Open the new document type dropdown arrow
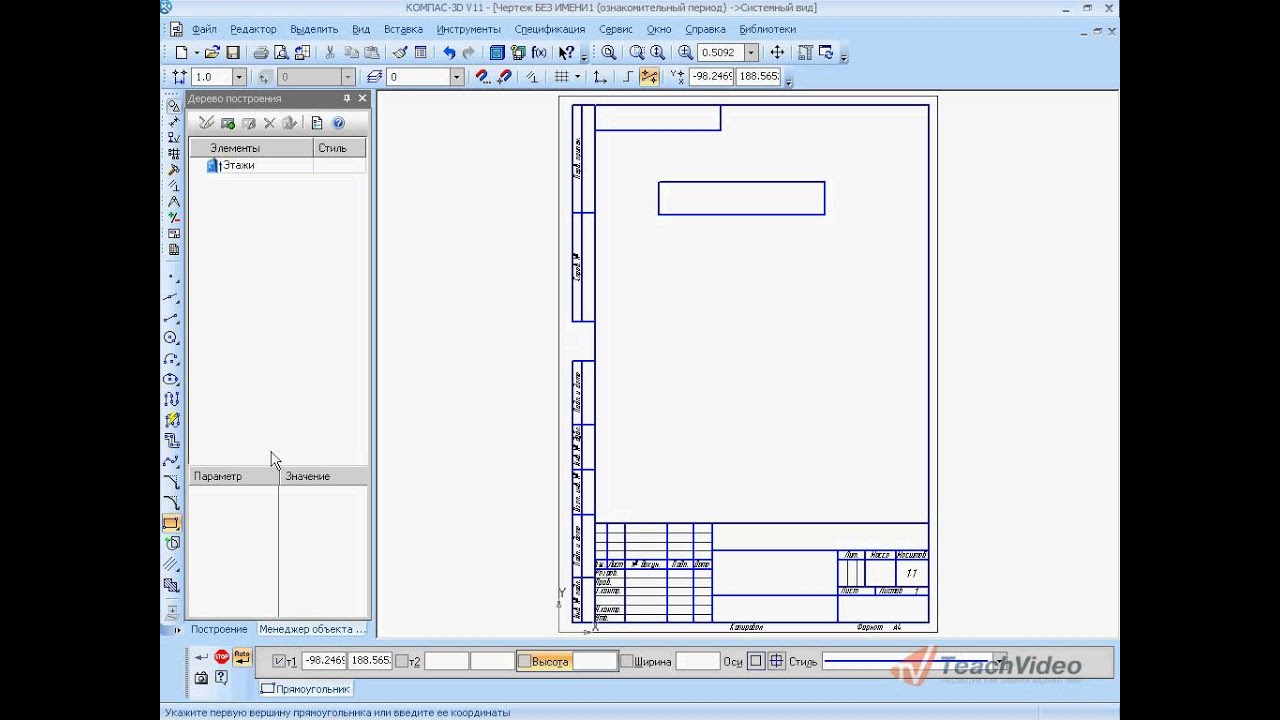The width and height of the screenshot is (1280, 720). (x=197, y=53)
